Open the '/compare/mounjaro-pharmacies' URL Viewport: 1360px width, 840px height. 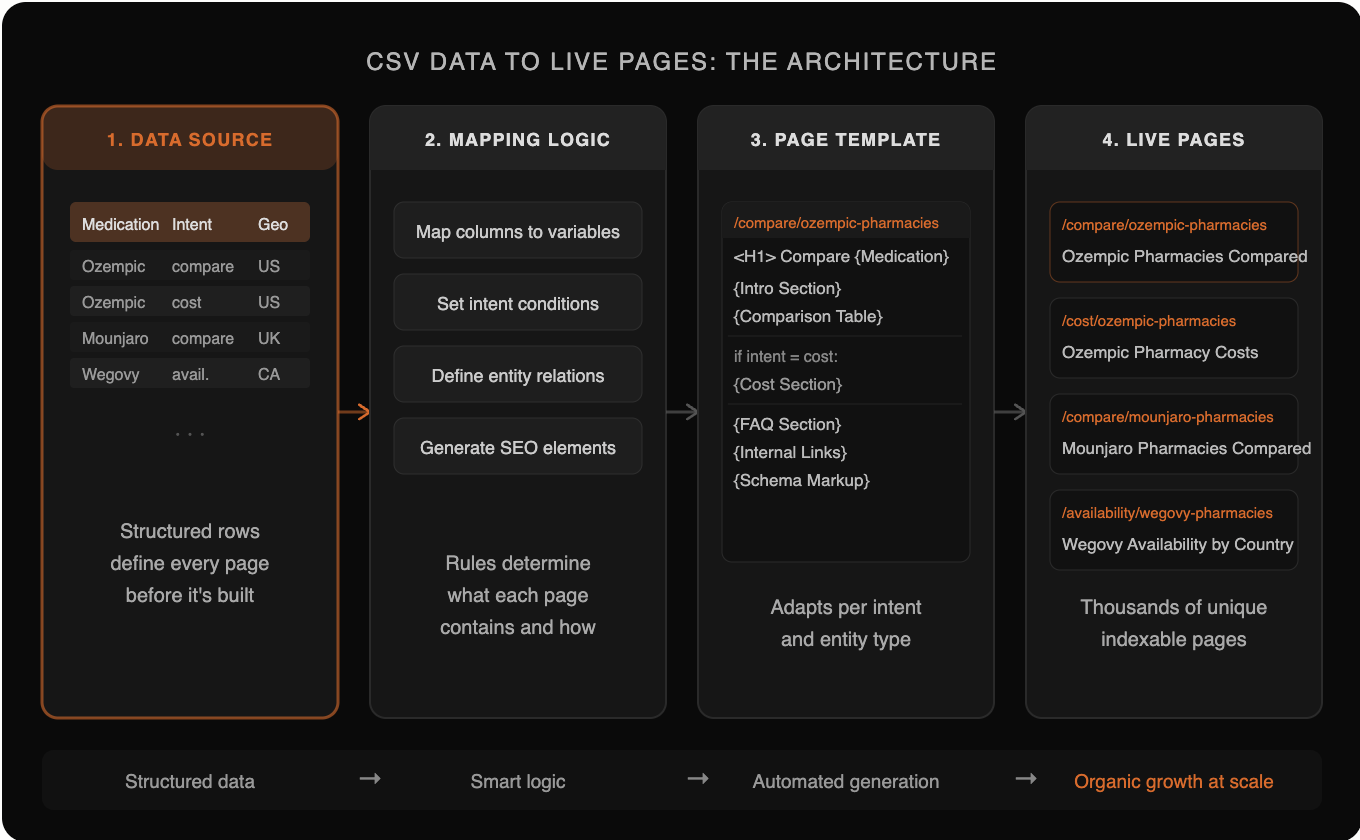click(x=1167, y=417)
